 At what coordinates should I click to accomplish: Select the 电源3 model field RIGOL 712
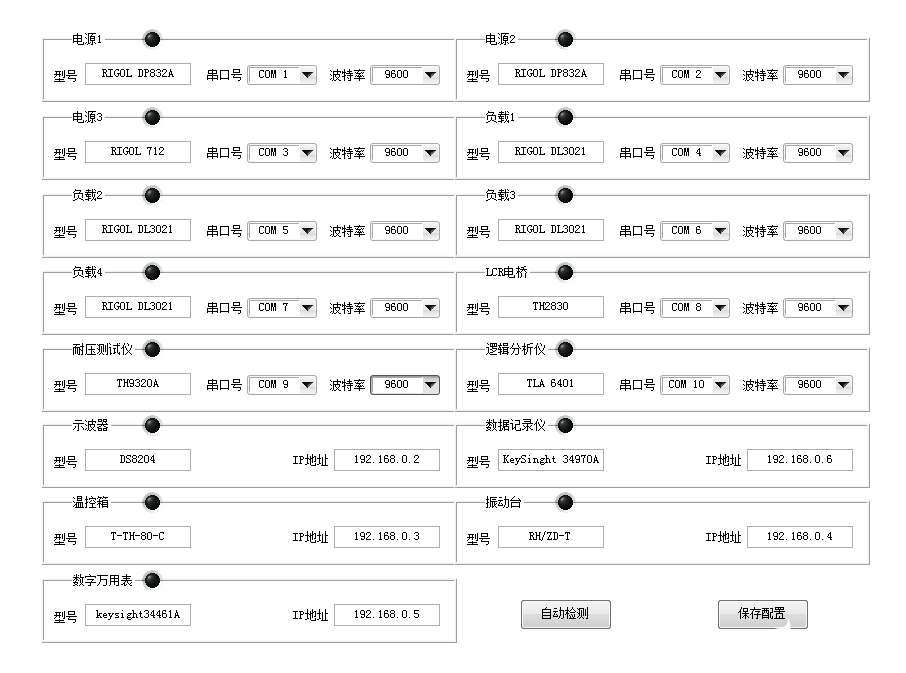(138, 152)
